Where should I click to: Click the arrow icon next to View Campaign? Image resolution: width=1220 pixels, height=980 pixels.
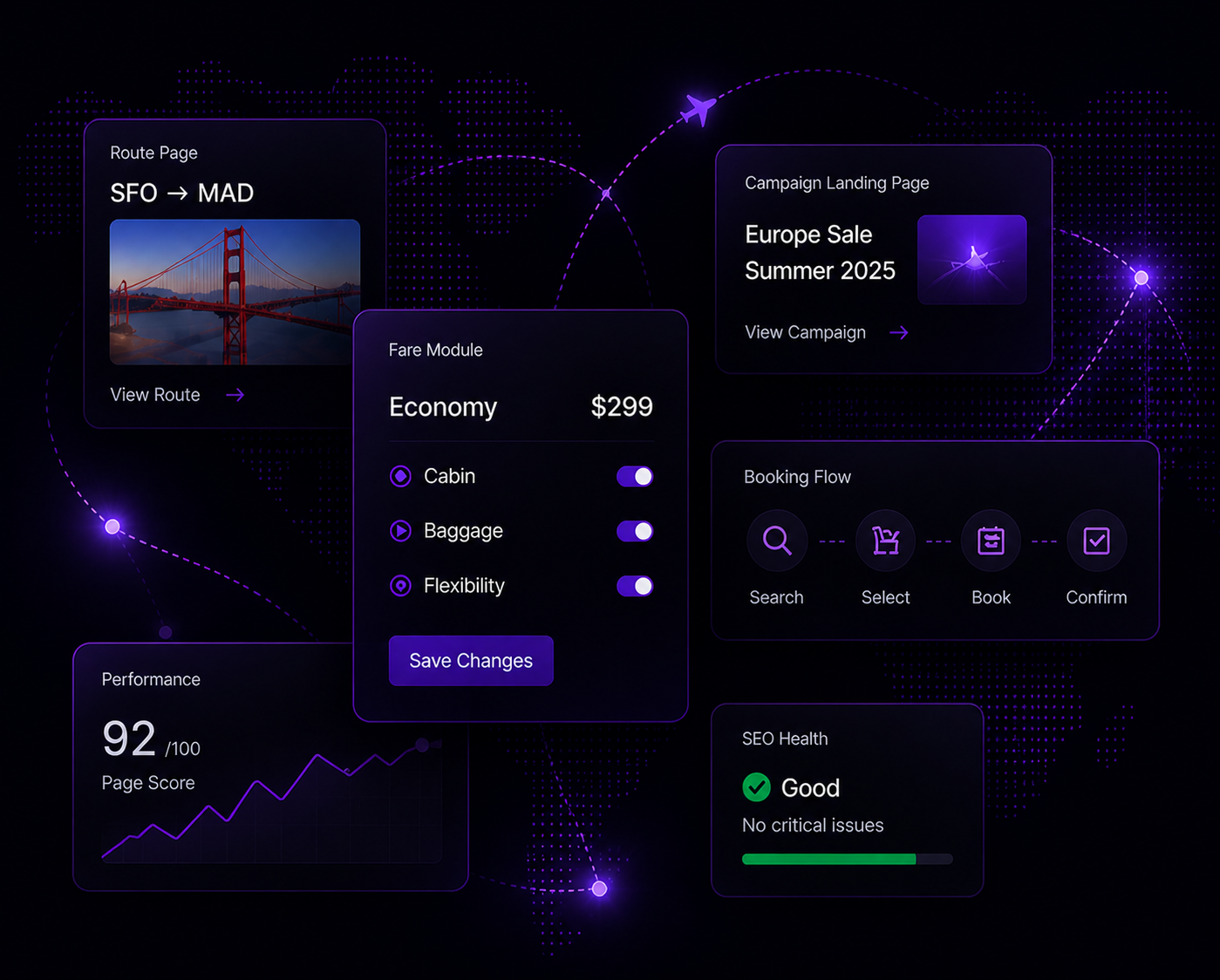(899, 332)
